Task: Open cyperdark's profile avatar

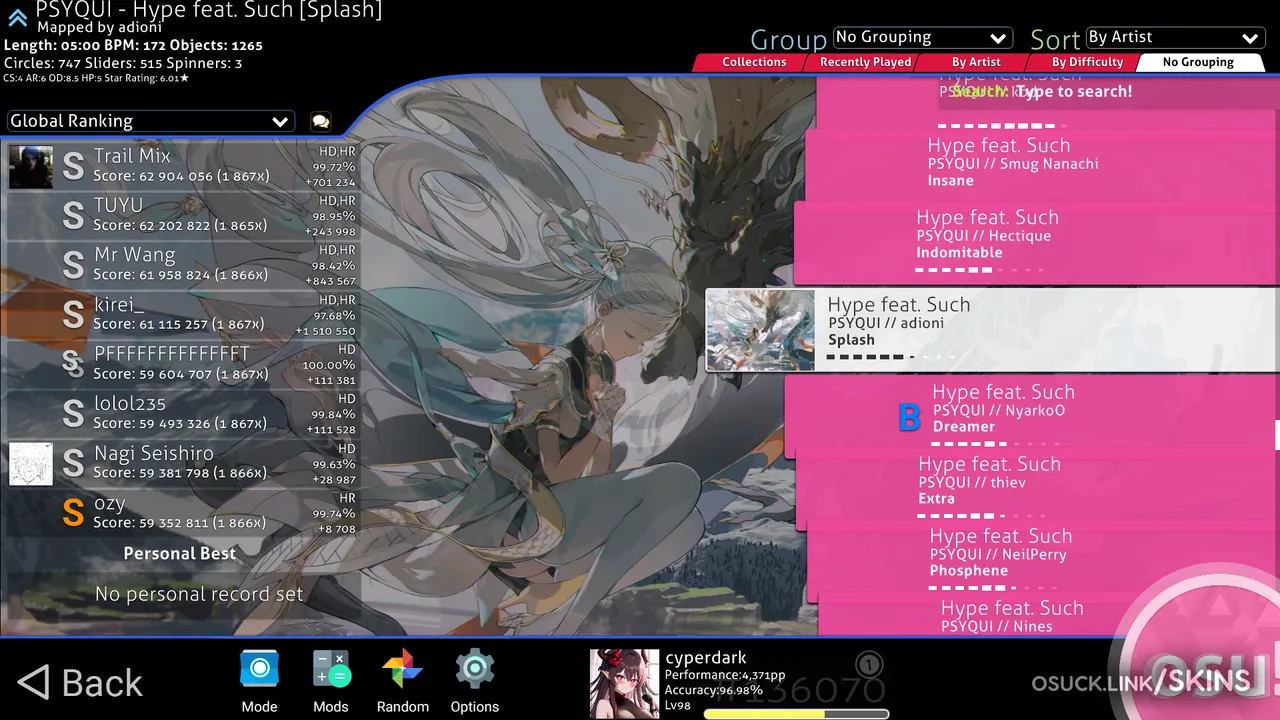Action: (x=624, y=684)
